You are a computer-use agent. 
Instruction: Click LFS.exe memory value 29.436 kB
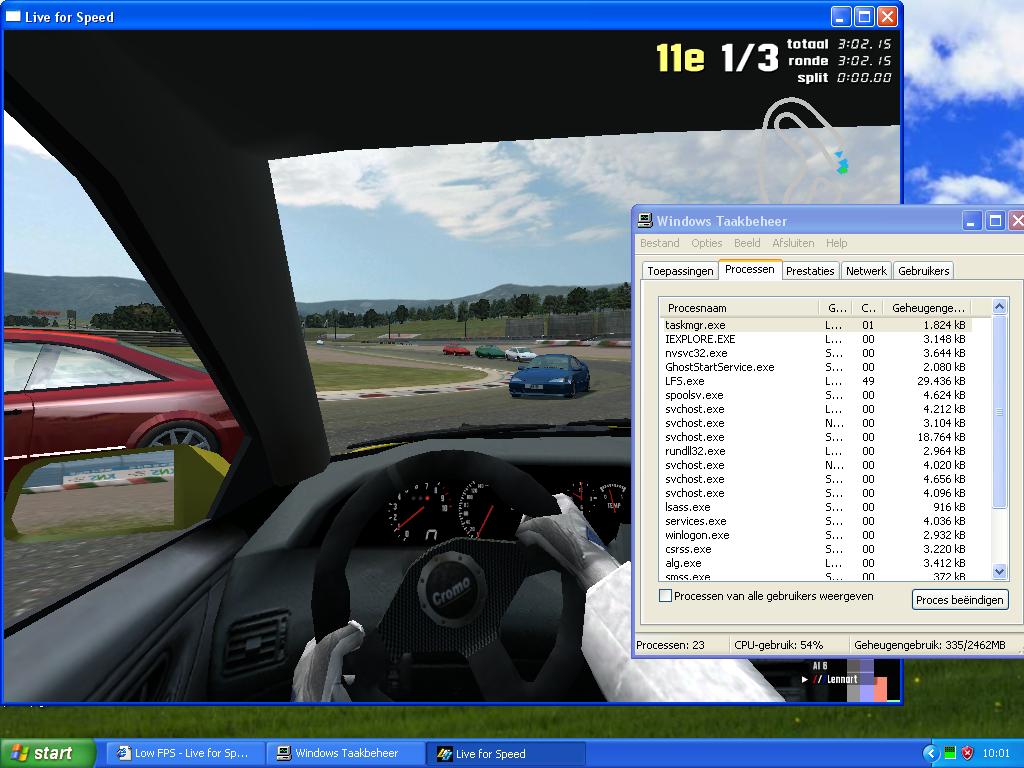940,381
